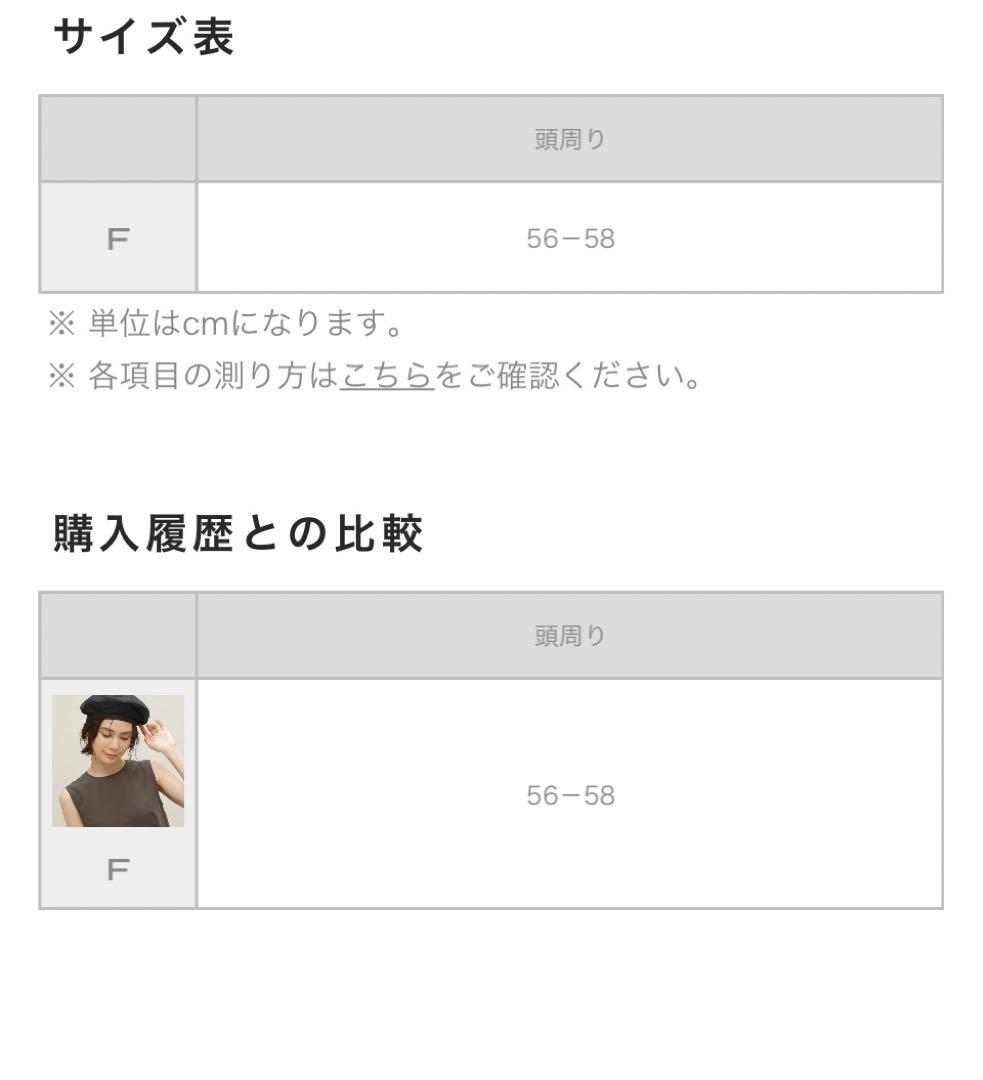Click the cm text in the unit note
983x1080 pixels.
206,324
